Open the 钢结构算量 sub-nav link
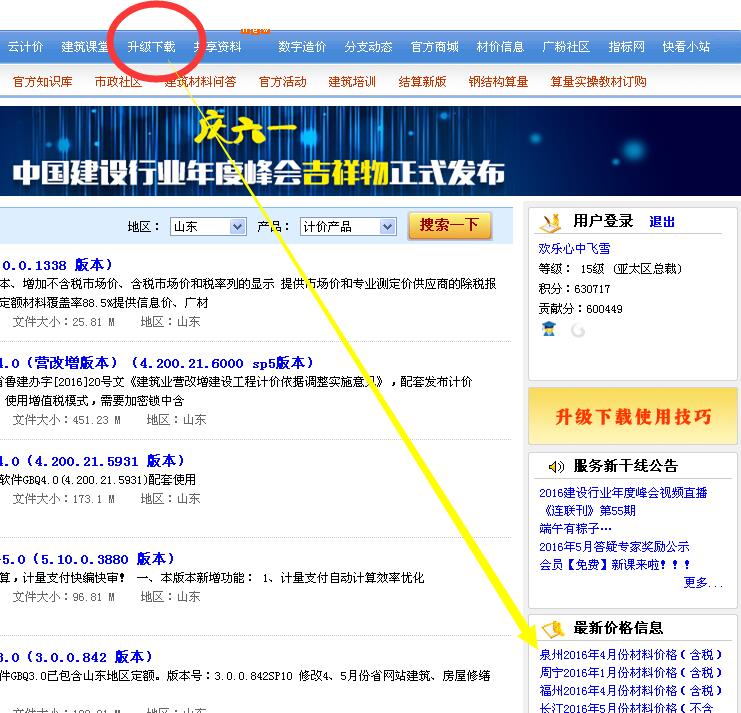 (498, 82)
